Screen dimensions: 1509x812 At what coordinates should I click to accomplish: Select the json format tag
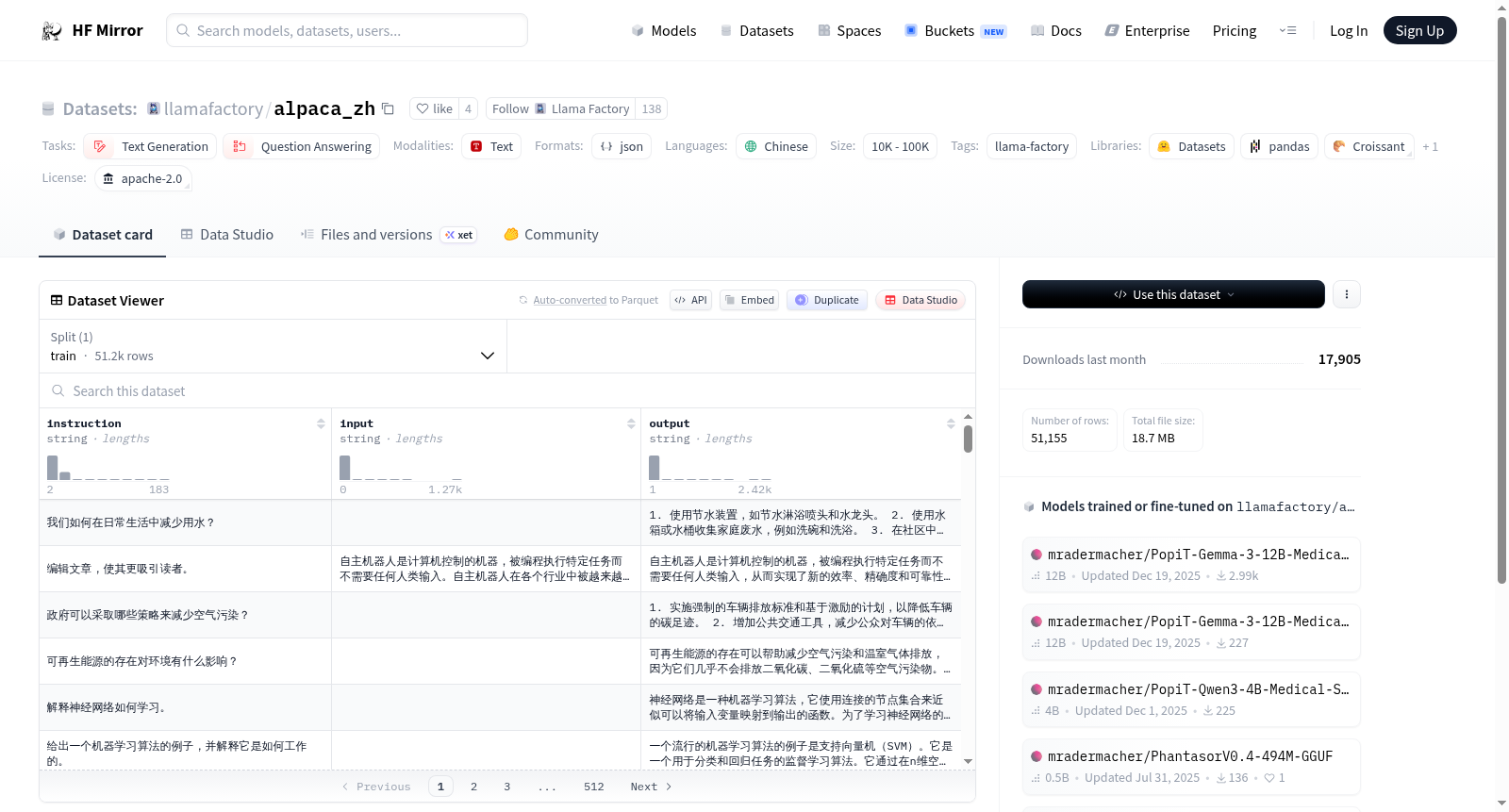coord(622,146)
